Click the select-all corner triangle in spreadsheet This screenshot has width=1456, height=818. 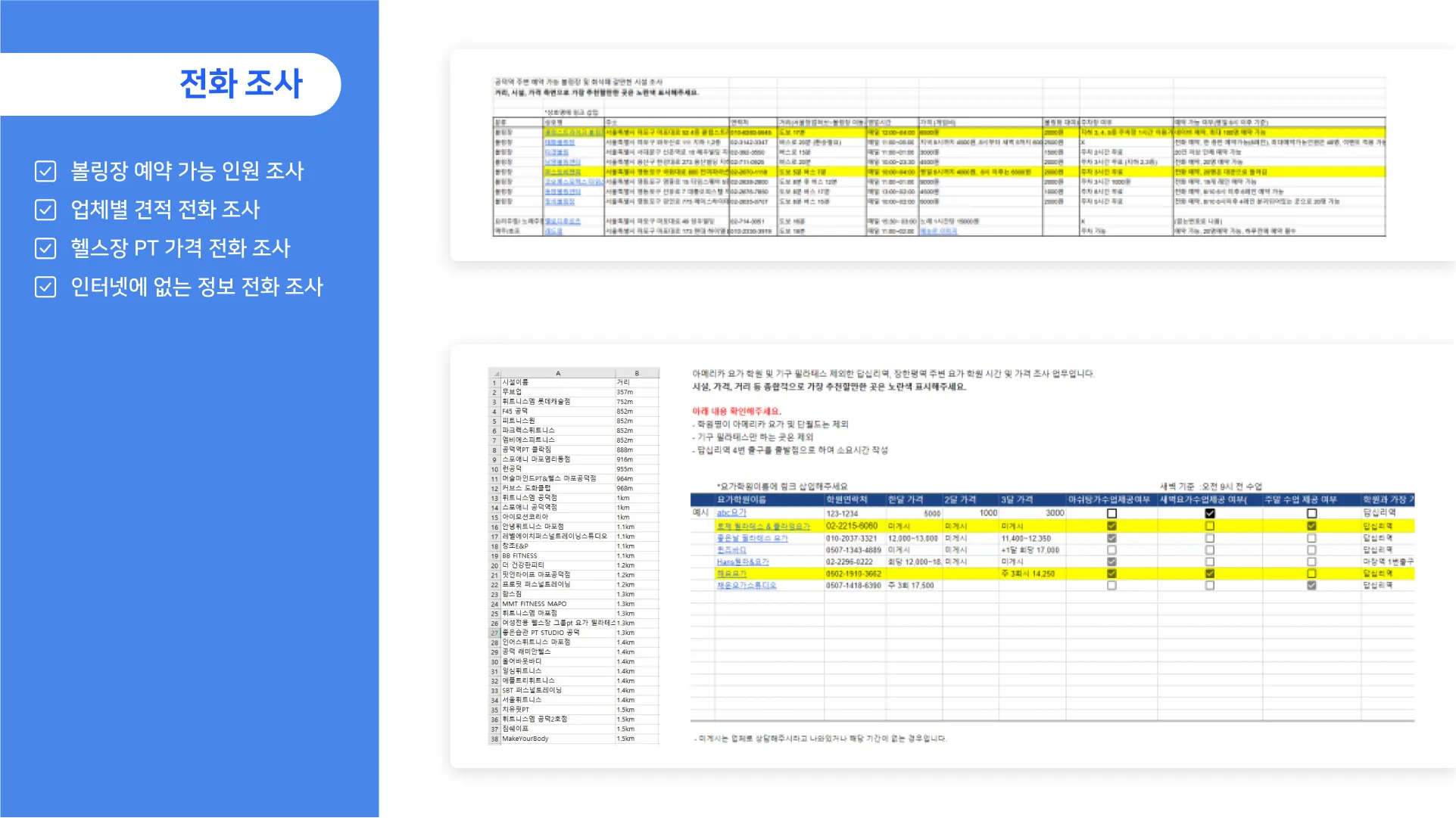click(495, 373)
